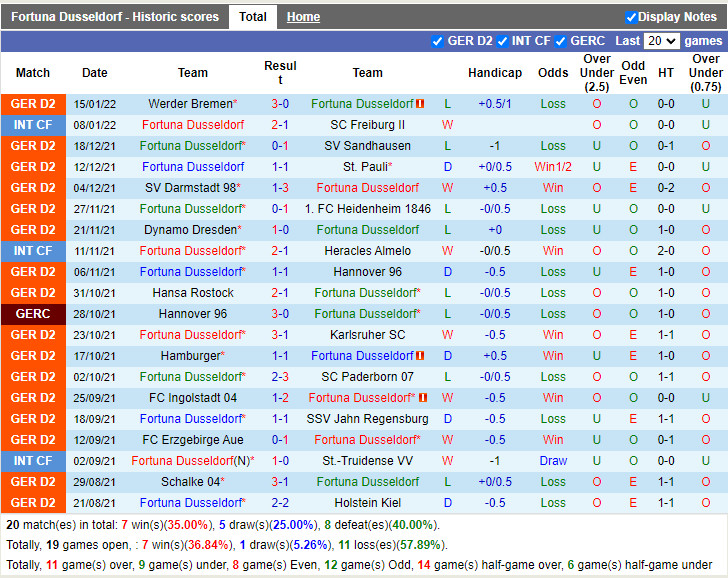Click the Odd Even column header

point(633,73)
